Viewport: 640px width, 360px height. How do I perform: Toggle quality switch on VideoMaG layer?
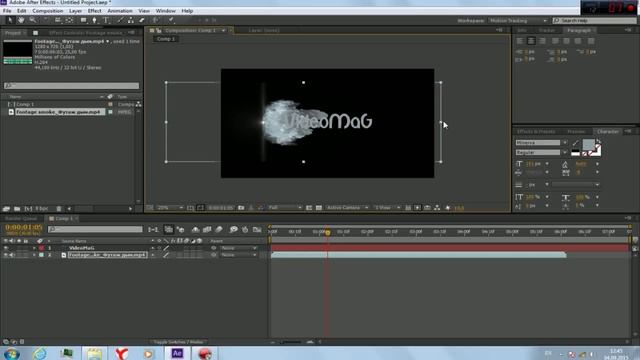166,248
